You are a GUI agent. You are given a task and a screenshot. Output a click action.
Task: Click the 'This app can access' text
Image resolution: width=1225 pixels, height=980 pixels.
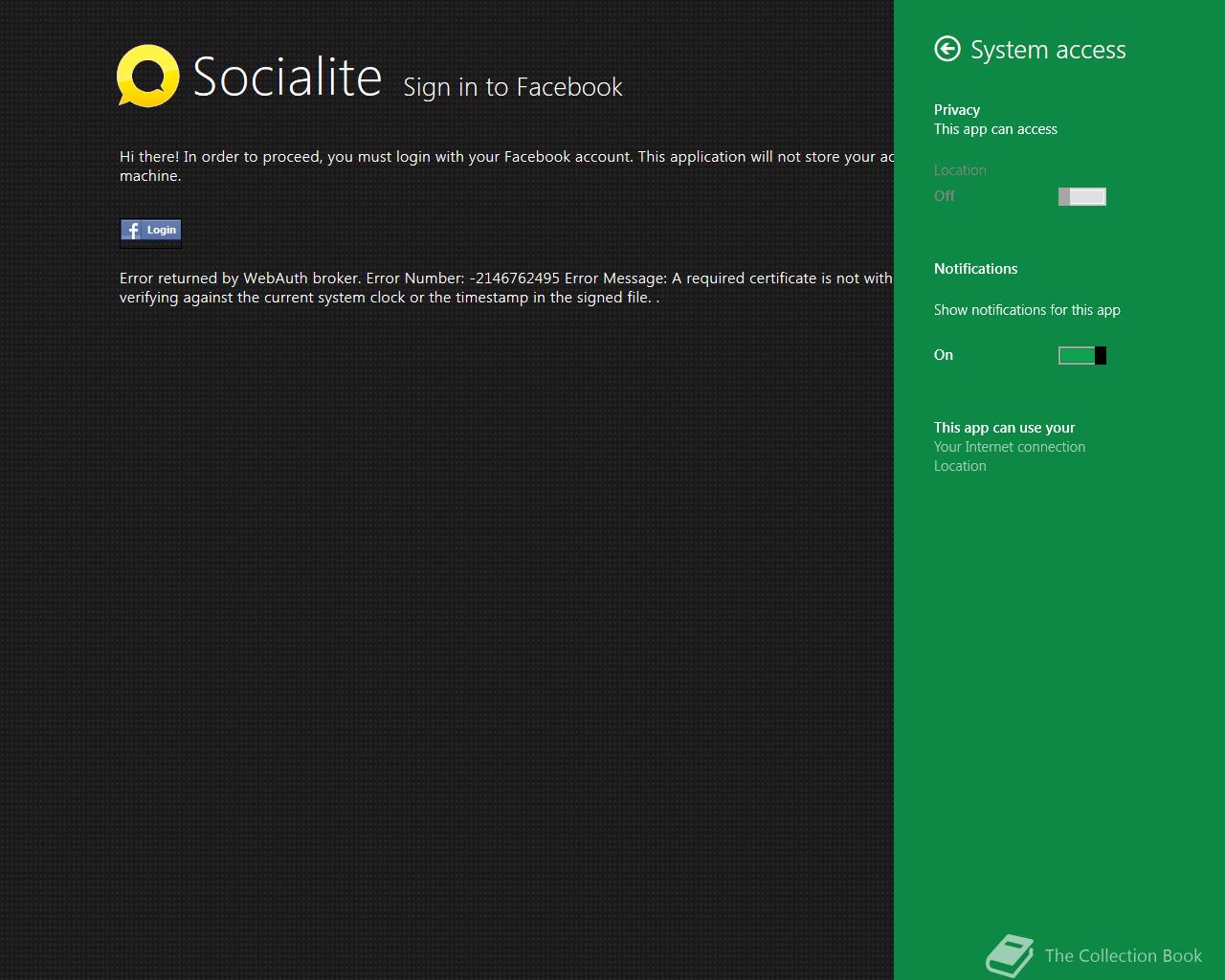point(995,129)
